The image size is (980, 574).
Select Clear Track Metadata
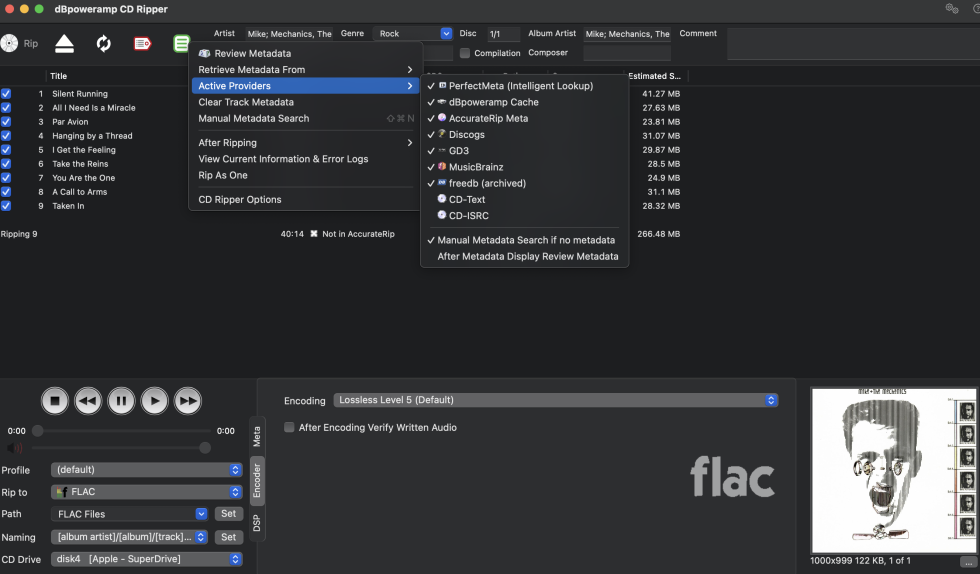[305, 102]
